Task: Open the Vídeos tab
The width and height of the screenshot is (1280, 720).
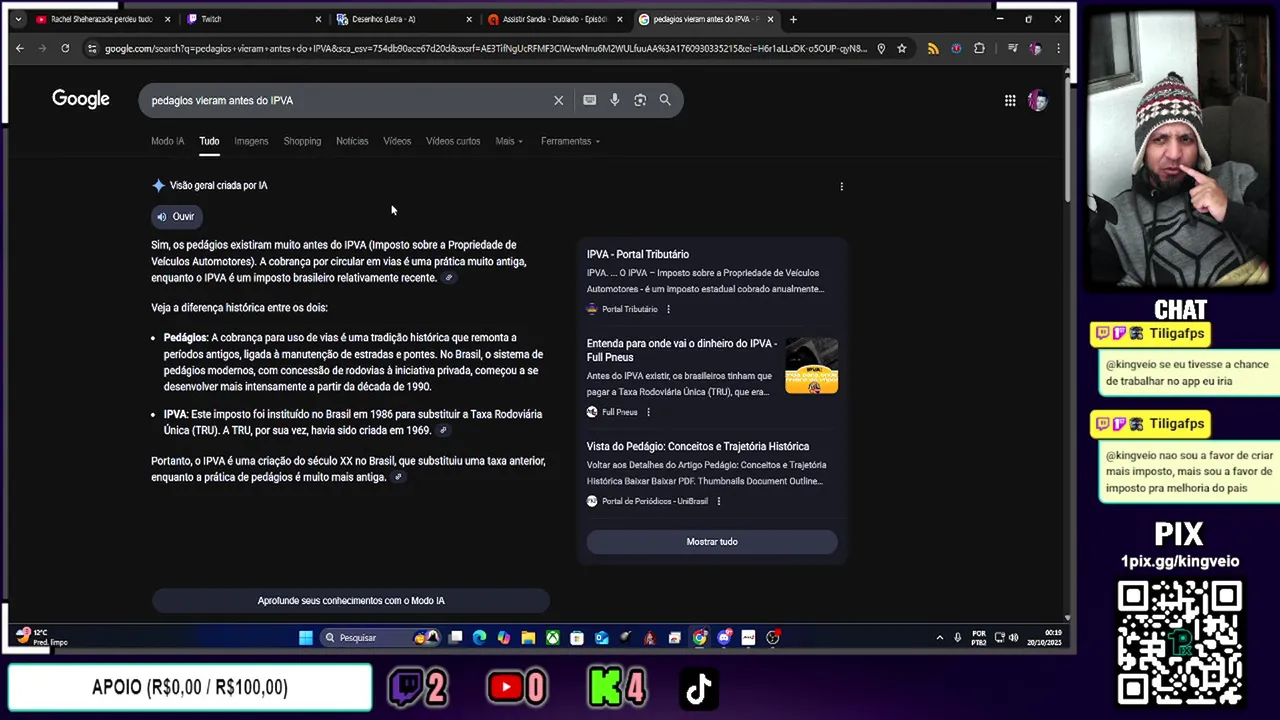Action: (x=397, y=141)
